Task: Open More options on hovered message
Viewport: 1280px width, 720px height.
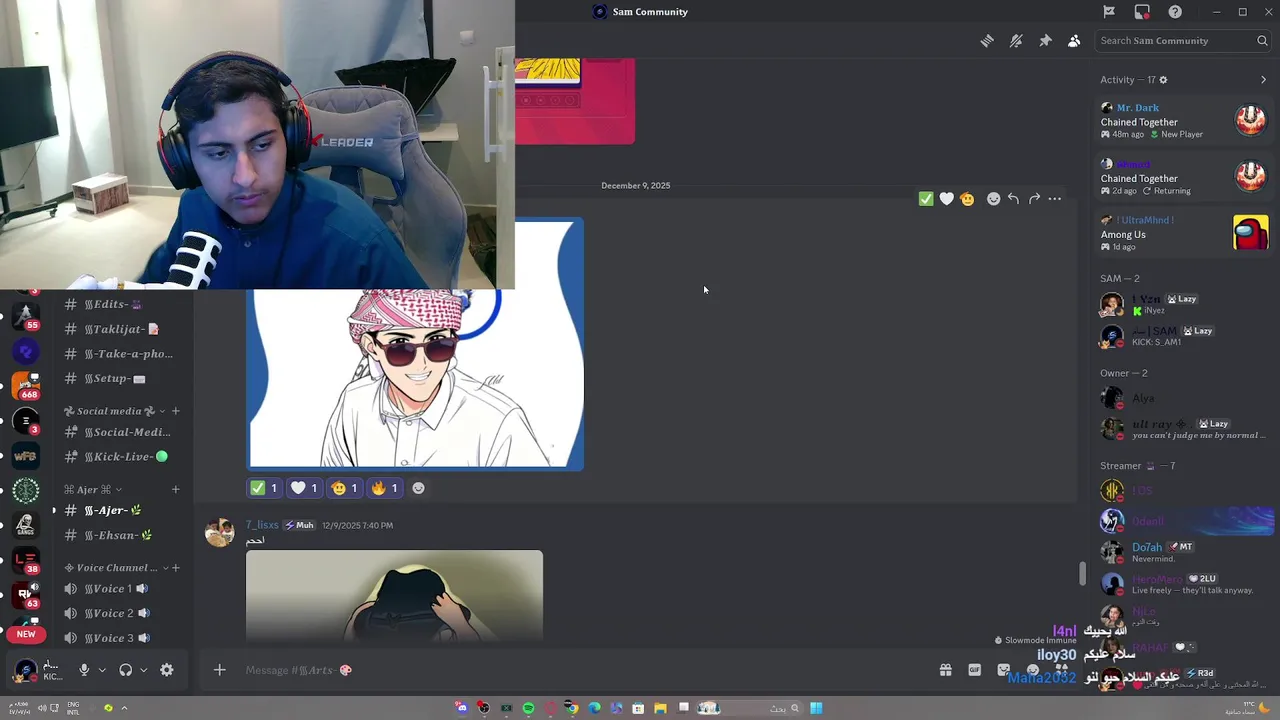Action: (x=1055, y=199)
